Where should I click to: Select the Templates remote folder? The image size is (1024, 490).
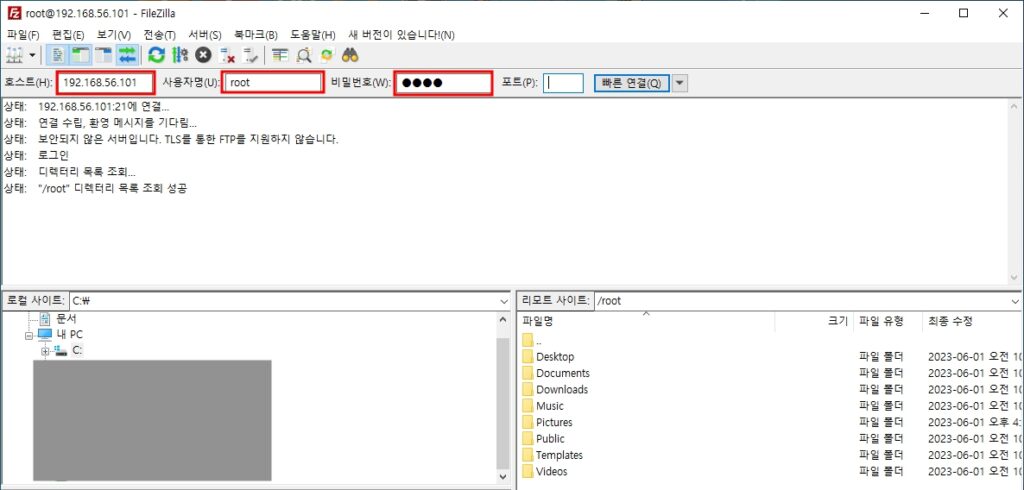[x=559, y=455]
